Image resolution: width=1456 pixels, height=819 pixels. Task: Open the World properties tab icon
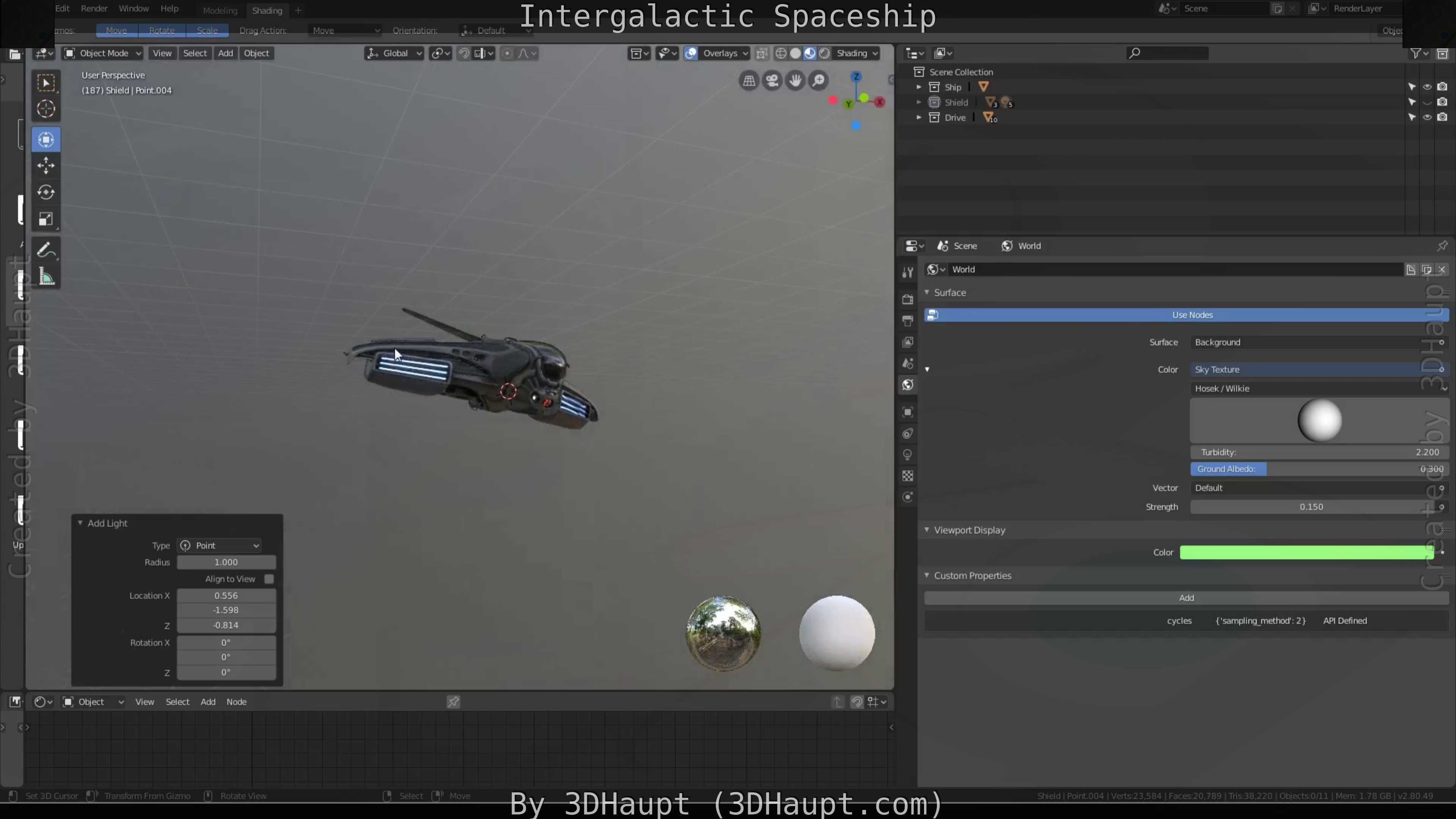coord(908,385)
